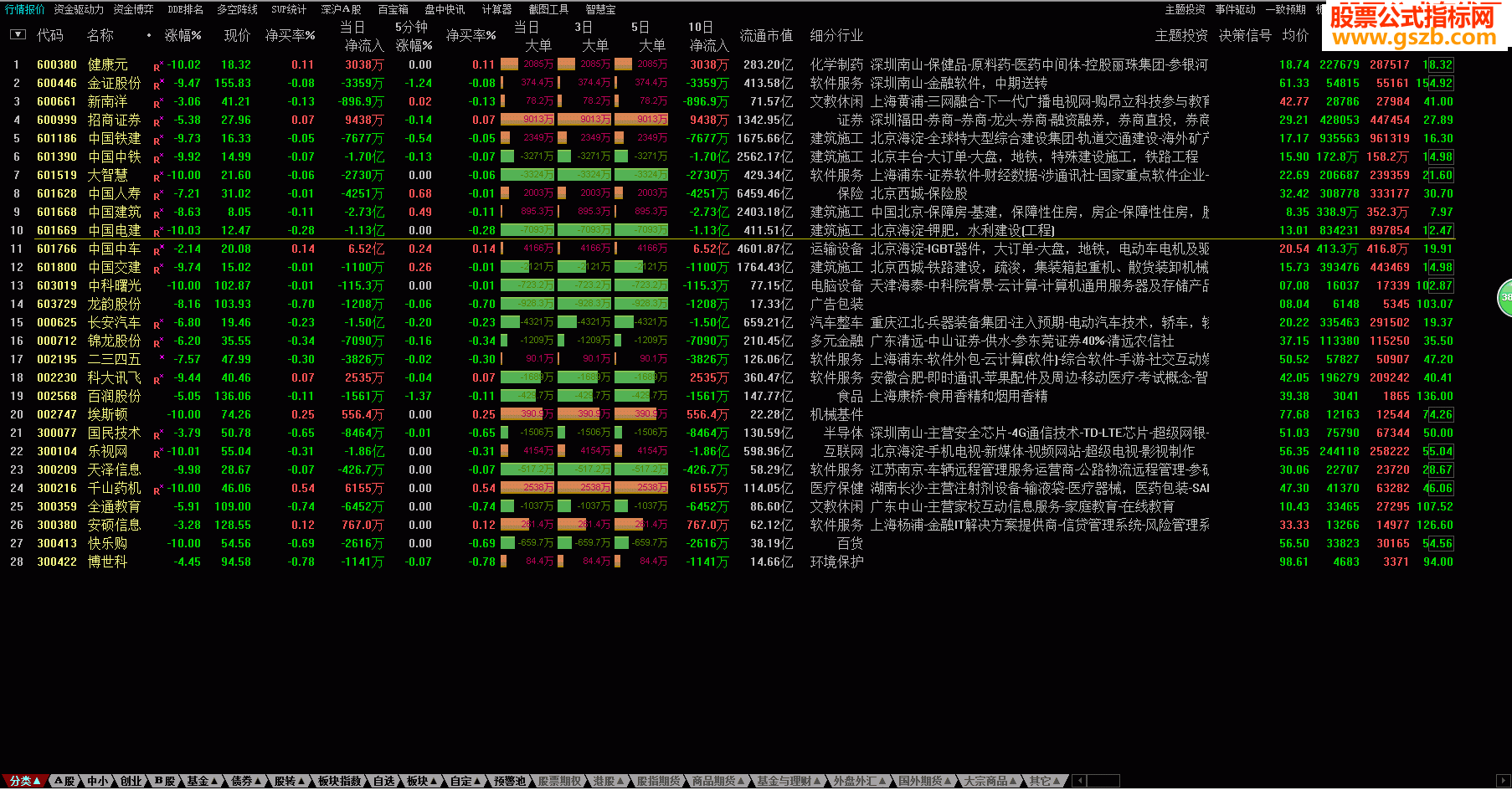Image resolution: width=1512 pixels, height=790 pixels.
Task: Click the R marker next to 科大讯飞
Action: click(x=157, y=379)
